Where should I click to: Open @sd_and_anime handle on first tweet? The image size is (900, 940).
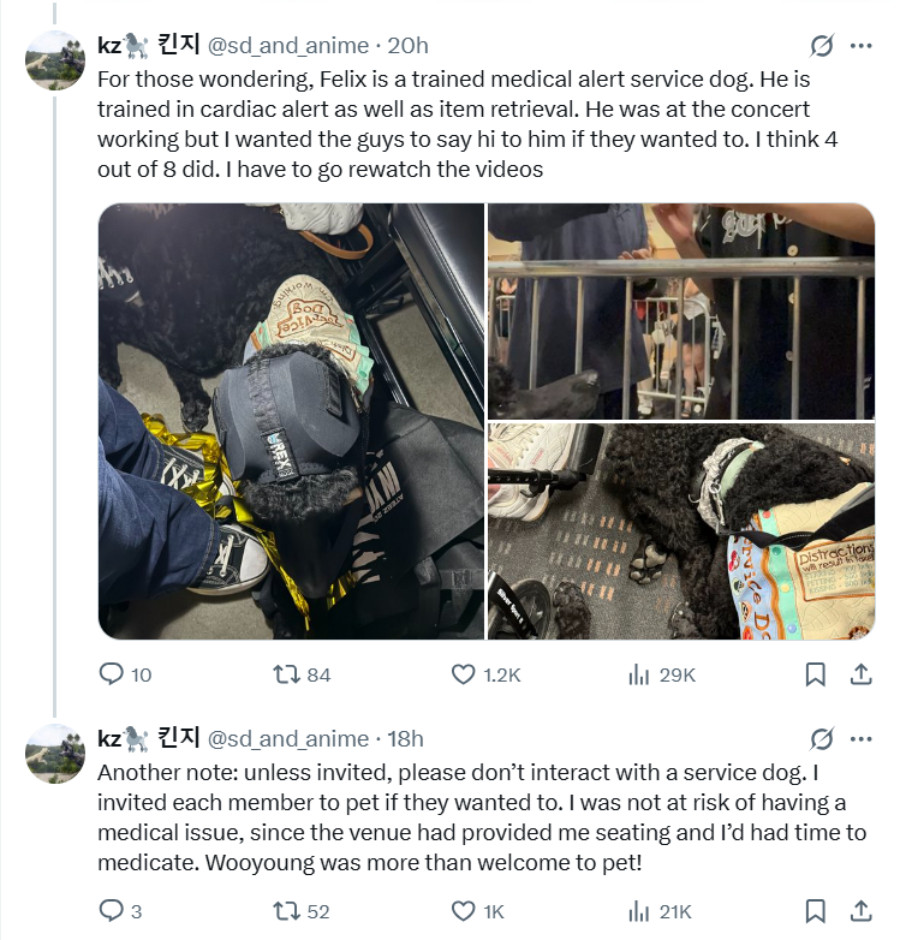(288, 46)
